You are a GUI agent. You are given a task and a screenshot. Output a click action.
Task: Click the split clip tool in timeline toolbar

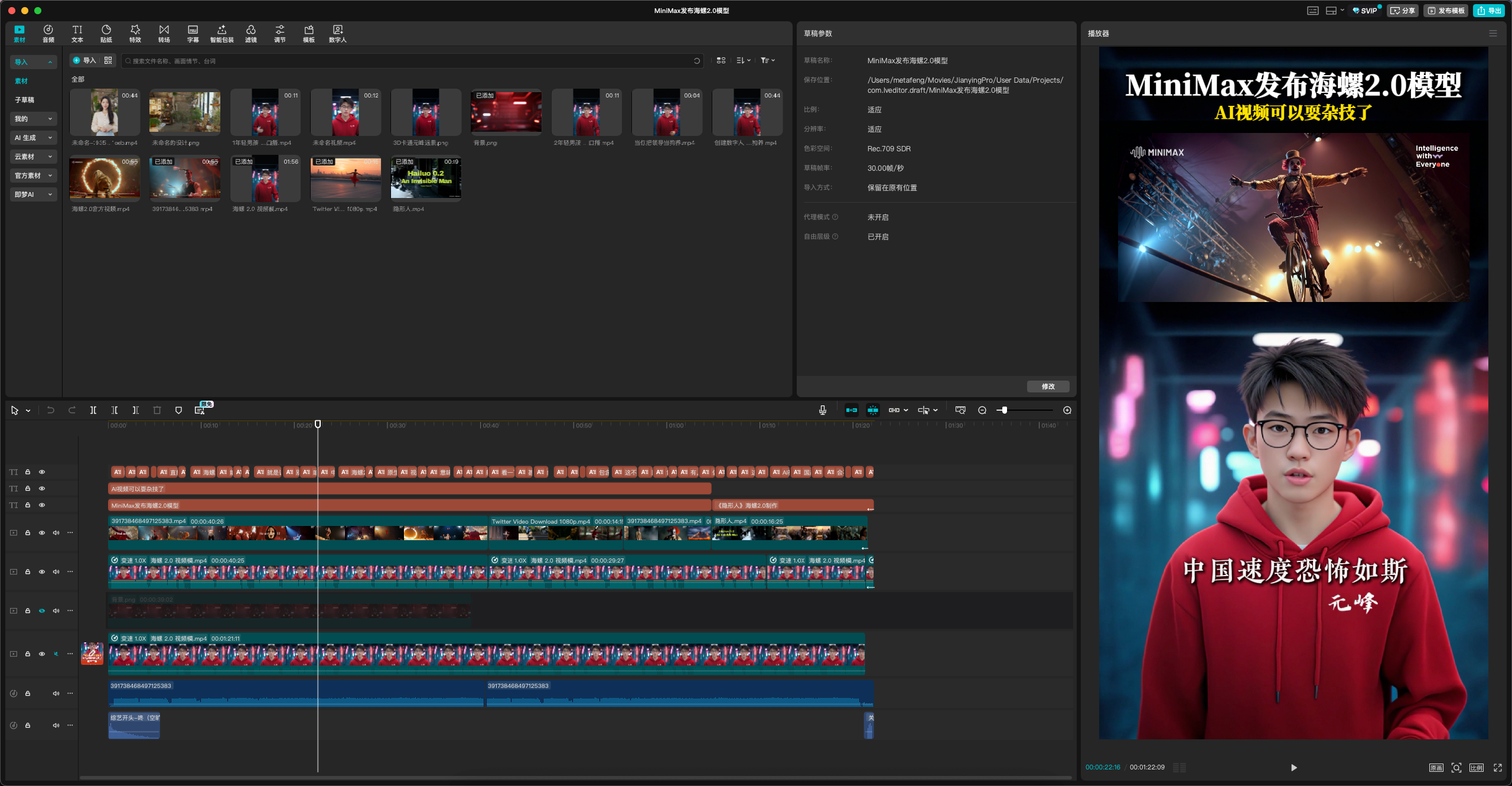coord(93,410)
